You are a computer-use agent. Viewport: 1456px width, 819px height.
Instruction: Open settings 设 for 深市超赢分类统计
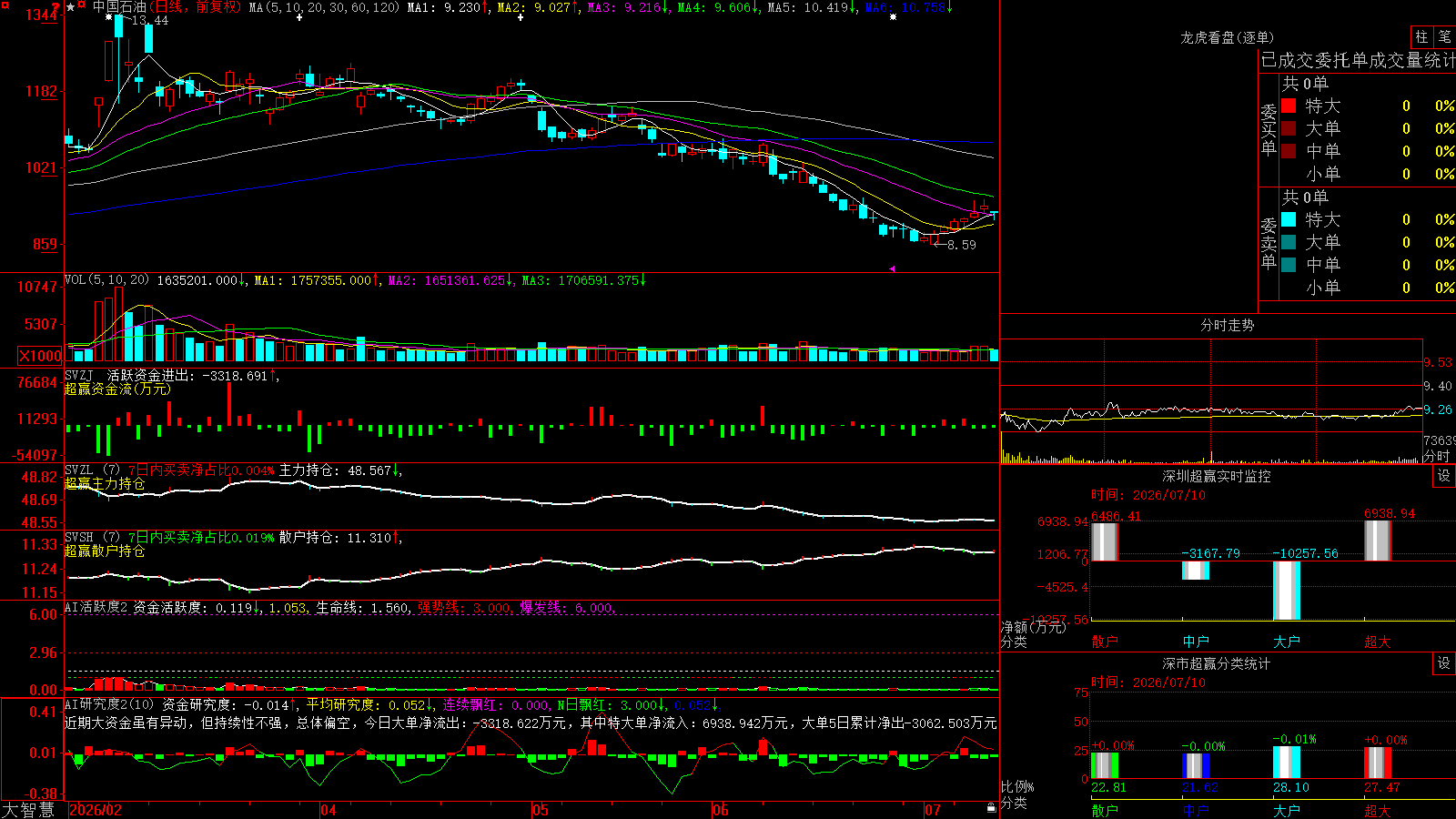coord(1444,663)
